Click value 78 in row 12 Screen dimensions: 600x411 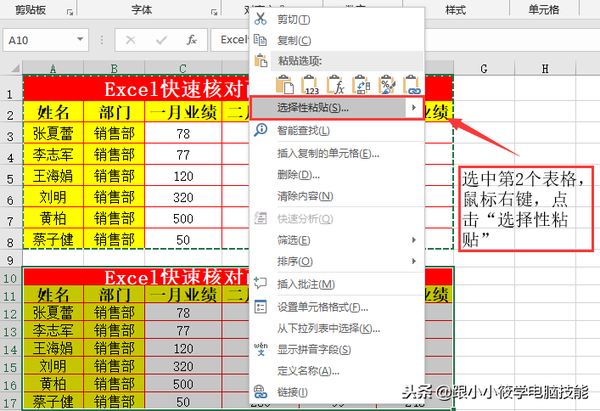[x=183, y=313]
